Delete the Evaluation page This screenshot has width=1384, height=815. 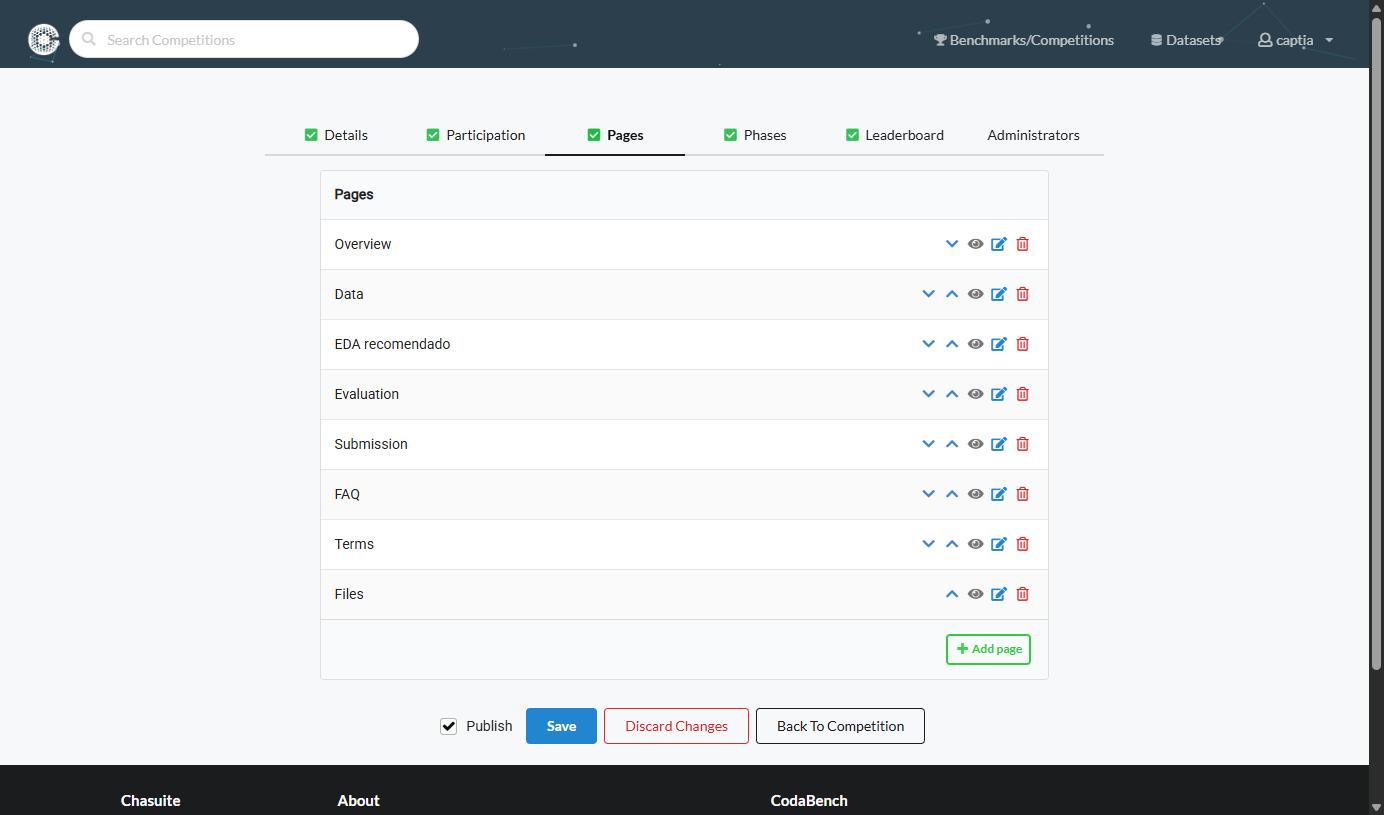click(1022, 394)
